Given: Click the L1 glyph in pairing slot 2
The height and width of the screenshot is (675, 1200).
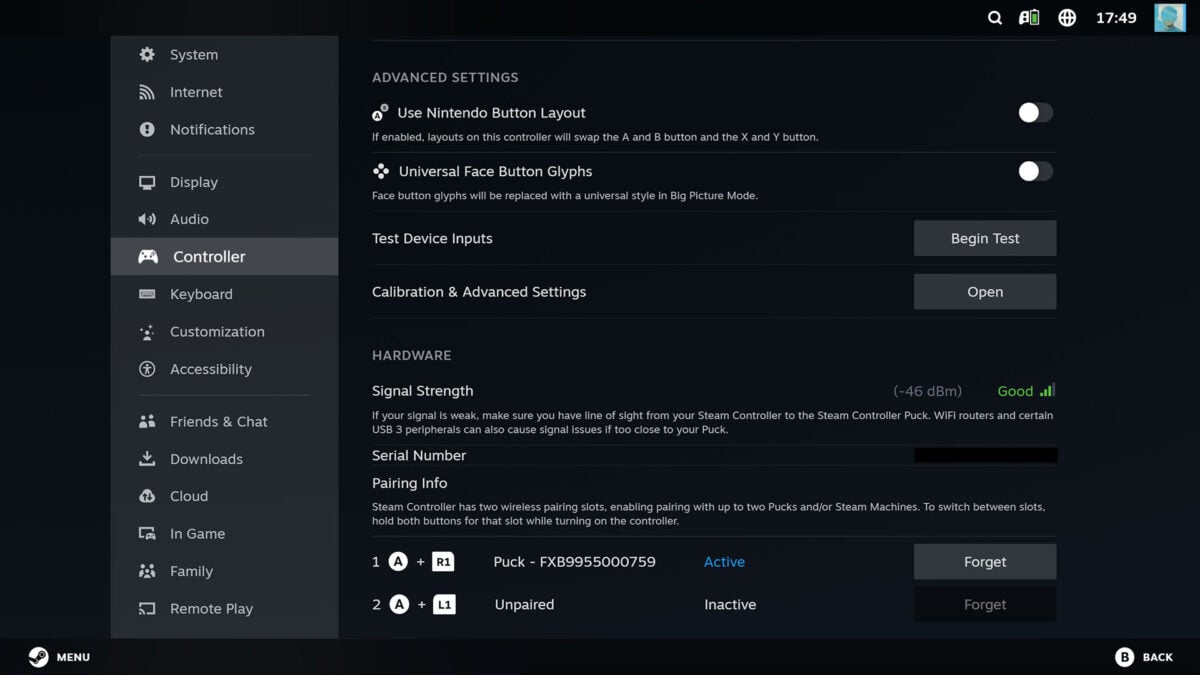Looking at the screenshot, I should click(444, 605).
